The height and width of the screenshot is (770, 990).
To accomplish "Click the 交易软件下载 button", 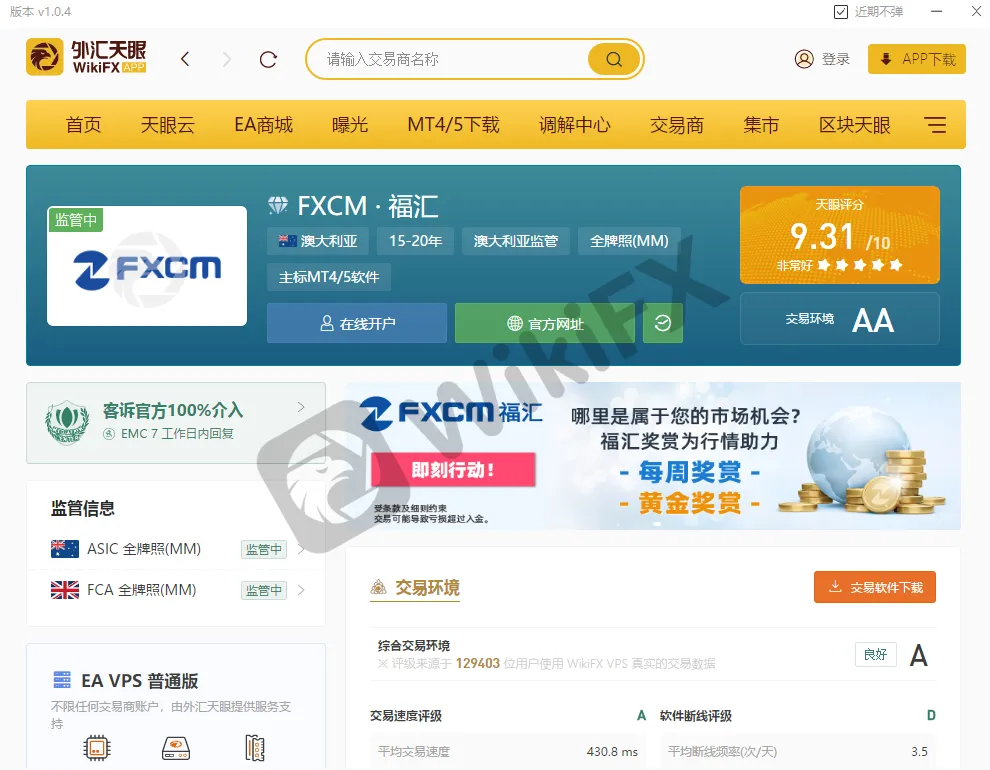I will tap(874, 587).
